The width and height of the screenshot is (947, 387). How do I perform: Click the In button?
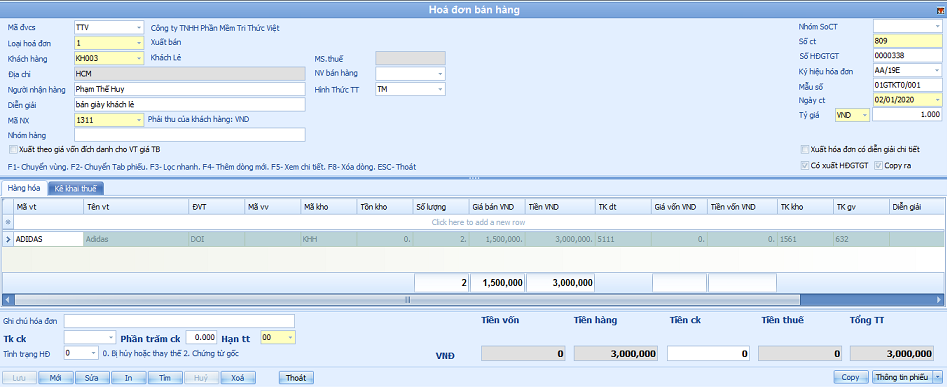tap(129, 378)
